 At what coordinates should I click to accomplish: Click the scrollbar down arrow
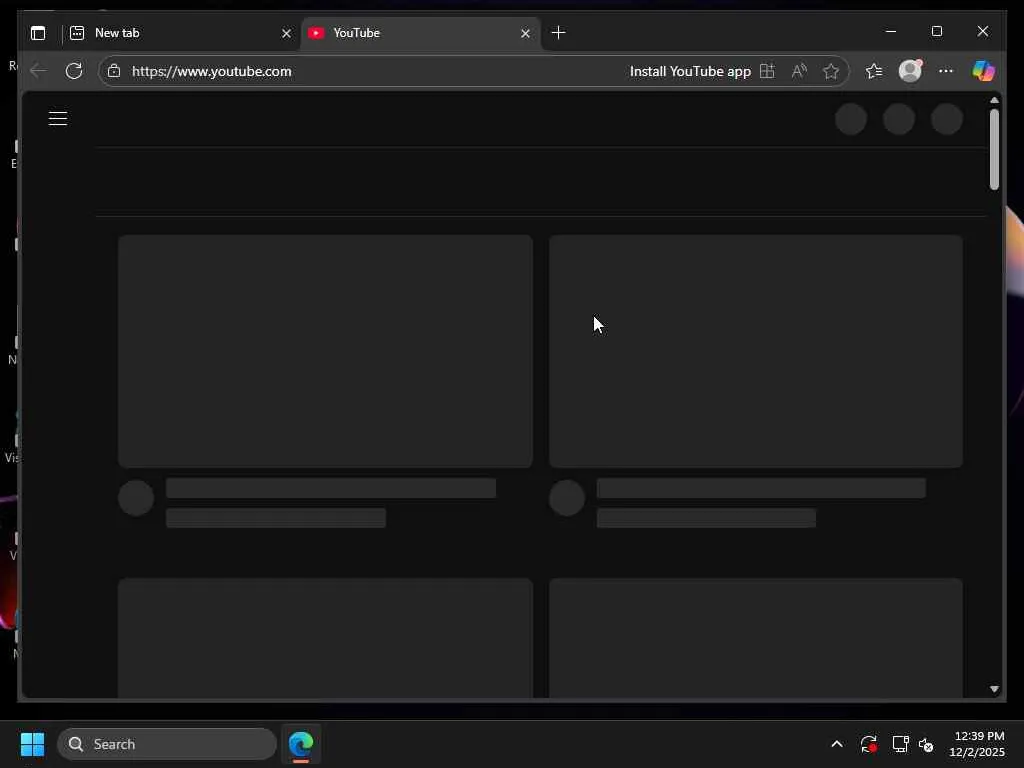click(x=994, y=689)
